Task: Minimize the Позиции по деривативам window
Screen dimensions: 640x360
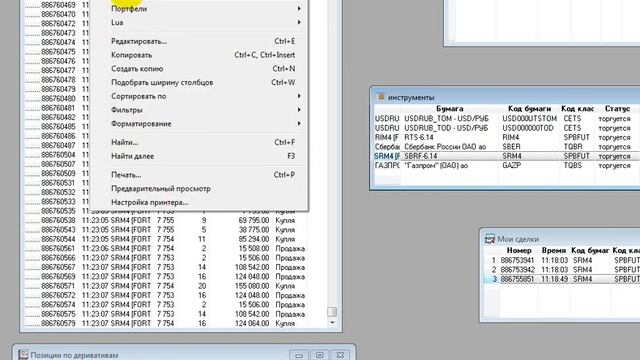Action: pyautogui.click(x=299, y=355)
